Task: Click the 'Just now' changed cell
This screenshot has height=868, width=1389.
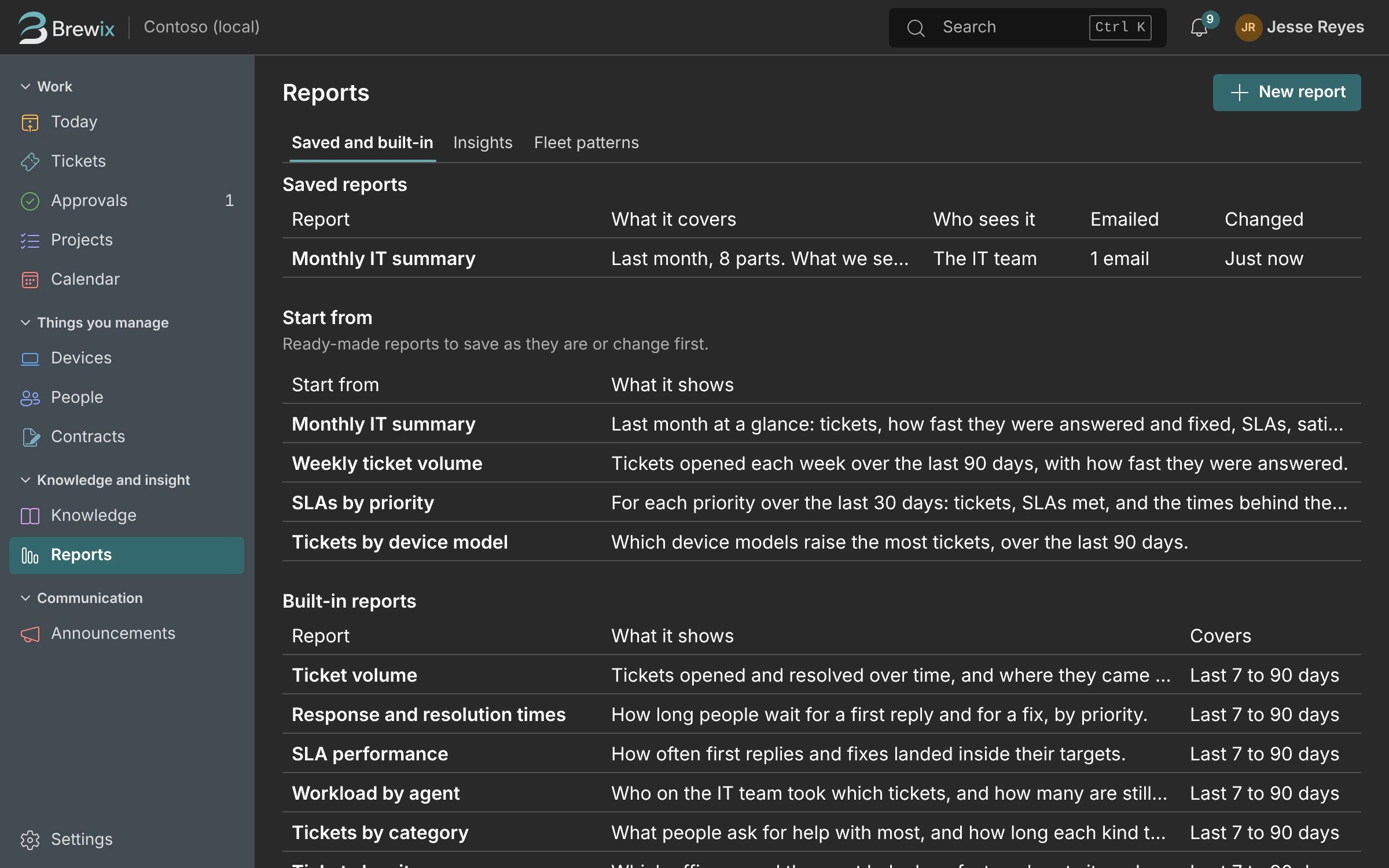Action: [1263, 258]
